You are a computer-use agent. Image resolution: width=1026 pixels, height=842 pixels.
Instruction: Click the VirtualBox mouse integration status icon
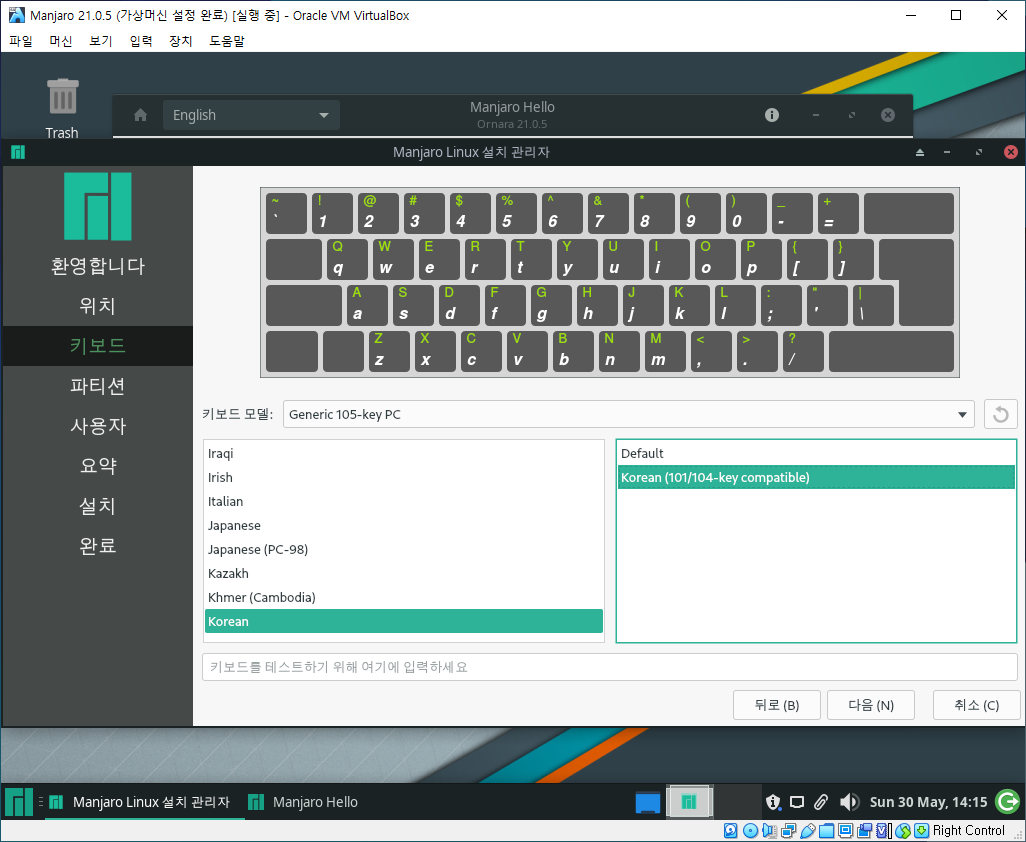pyautogui.click(x=903, y=831)
